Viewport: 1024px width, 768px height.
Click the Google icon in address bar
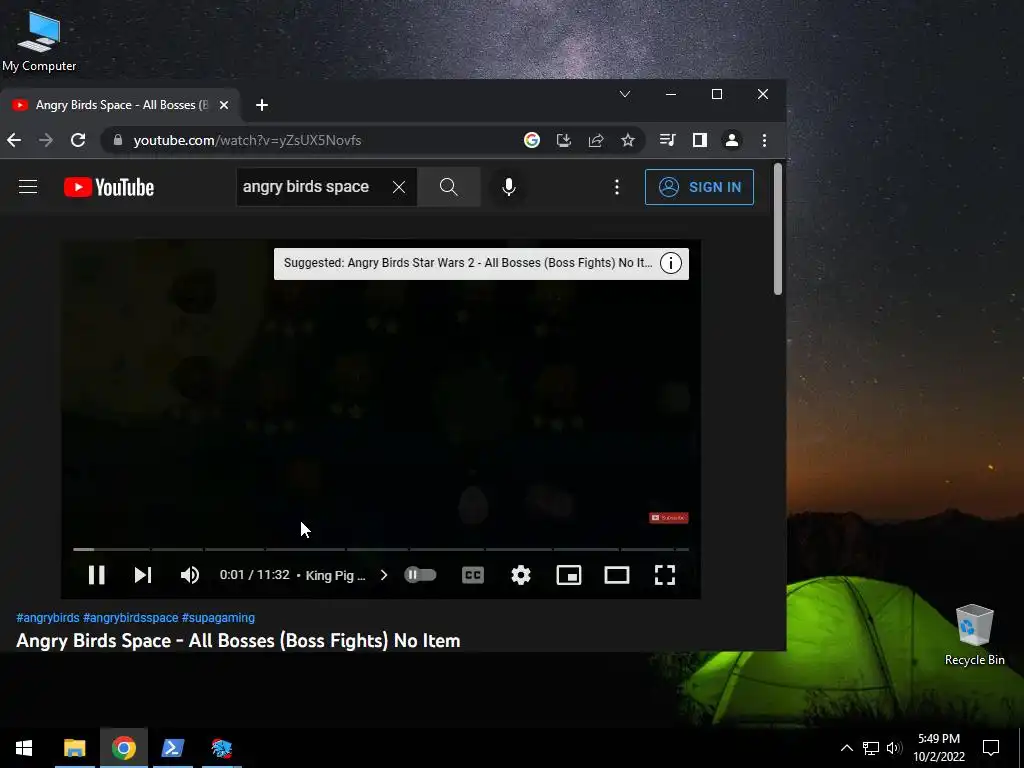532,140
